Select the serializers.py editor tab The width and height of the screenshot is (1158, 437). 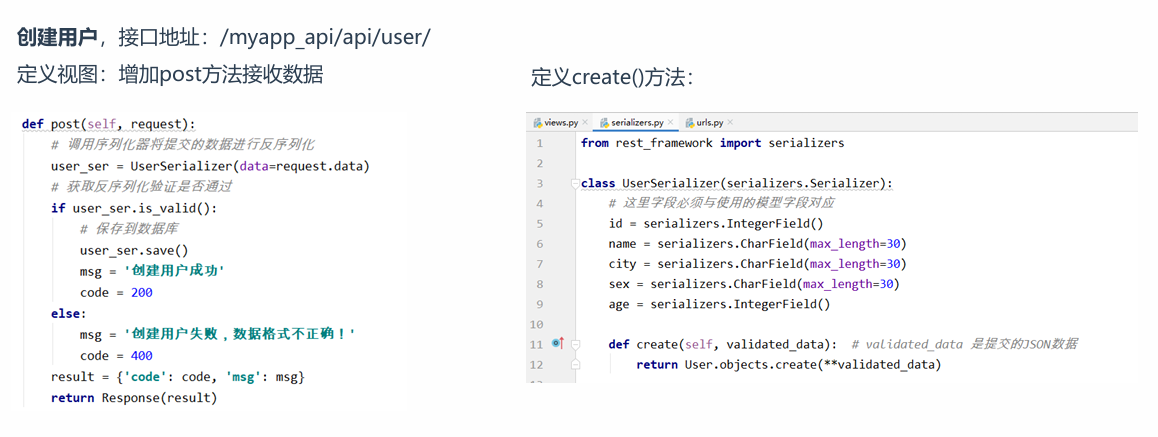tap(637, 123)
